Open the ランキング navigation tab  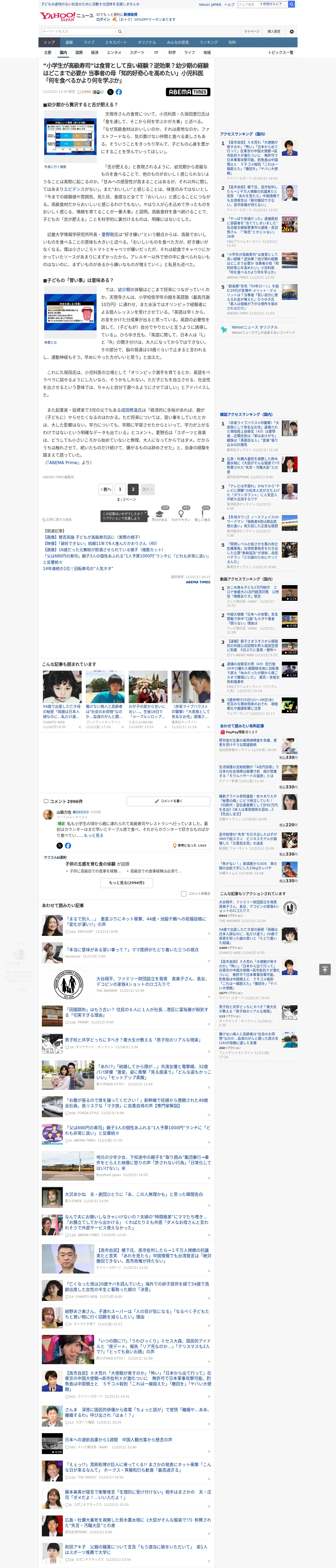(209, 42)
